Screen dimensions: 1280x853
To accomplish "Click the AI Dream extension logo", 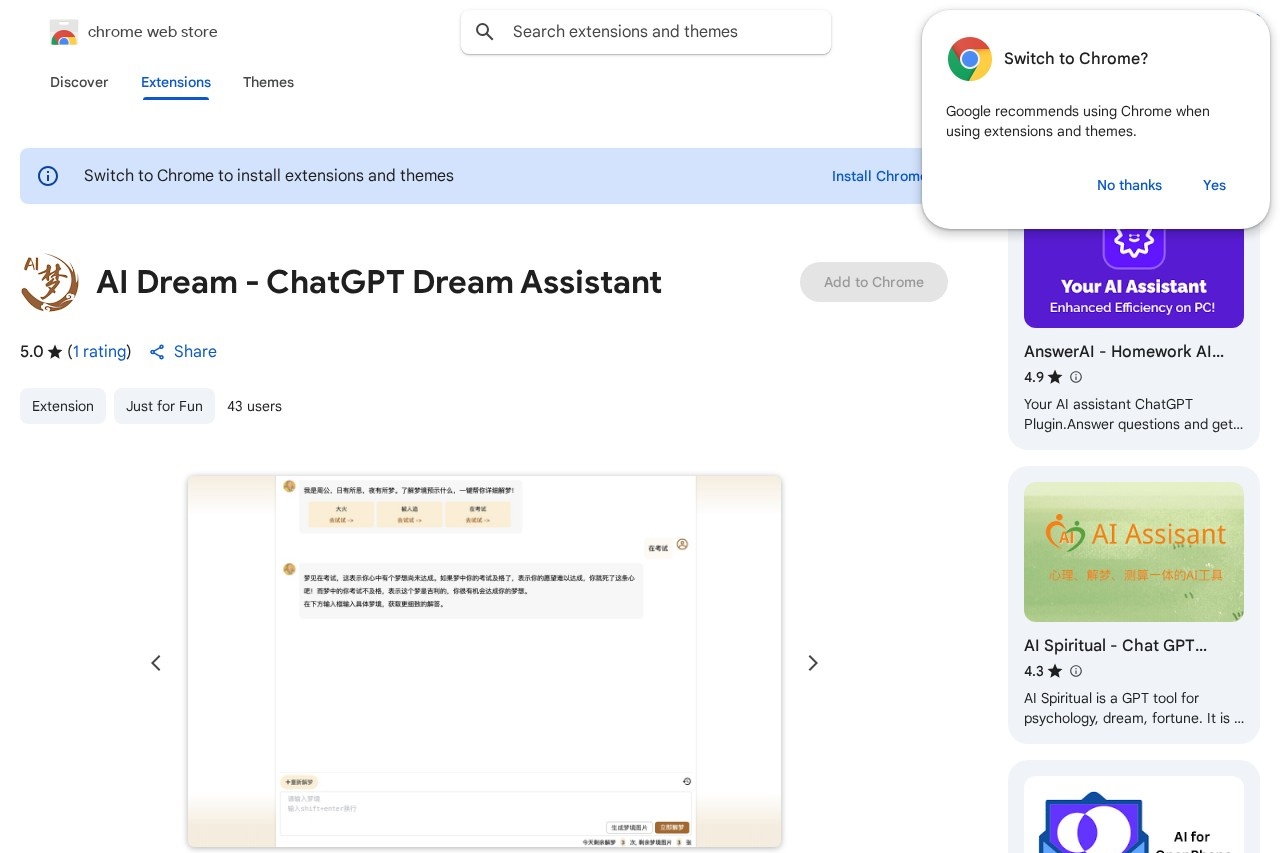I will [50, 283].
